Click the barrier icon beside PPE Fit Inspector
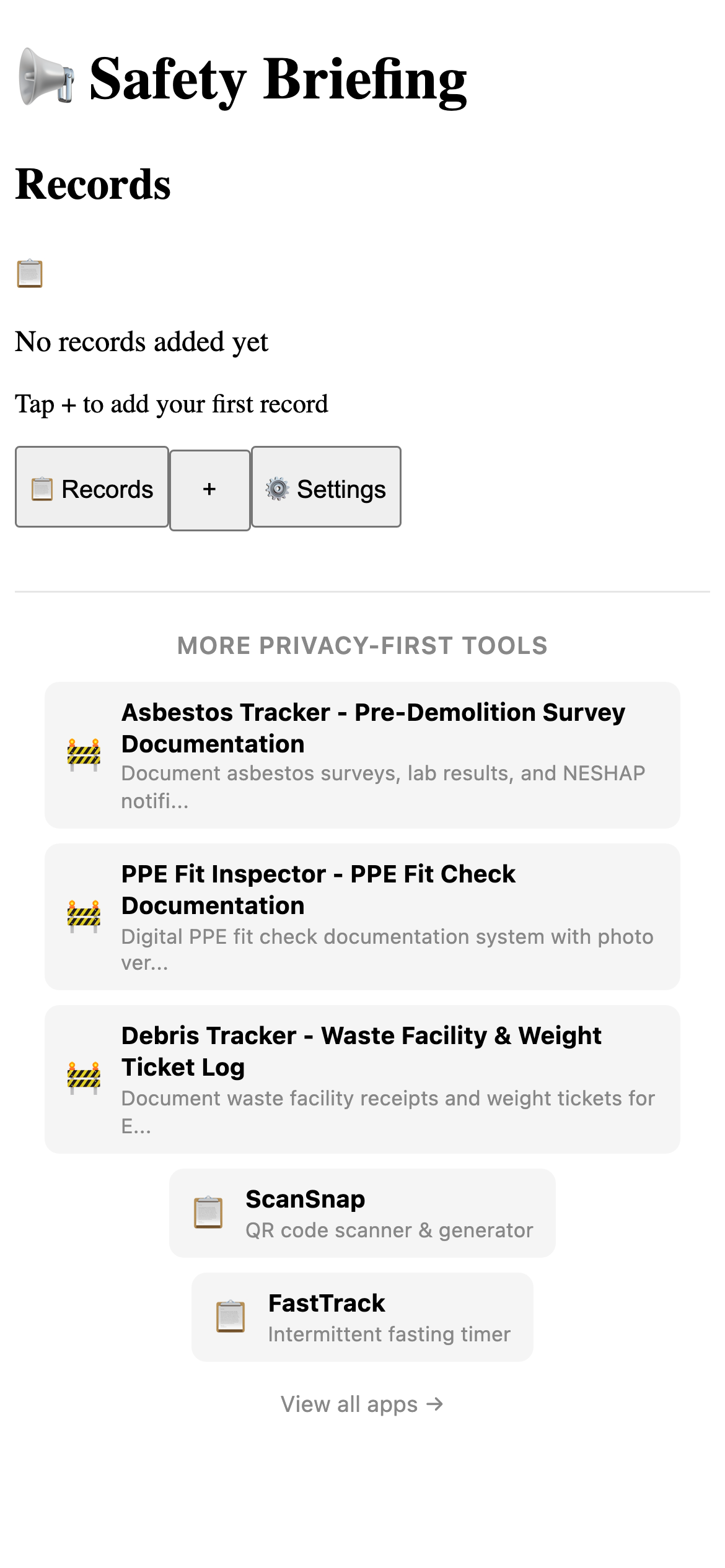The width and height of the screenshot is (725, 1568). pos(82,916)
